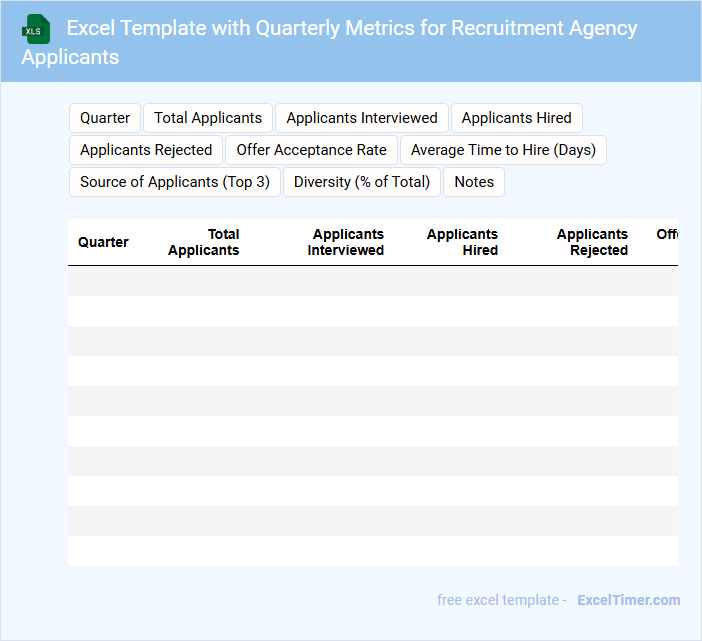
Task: Select Source of Applicants (Top 3) tag
Action: coord(175,182)
